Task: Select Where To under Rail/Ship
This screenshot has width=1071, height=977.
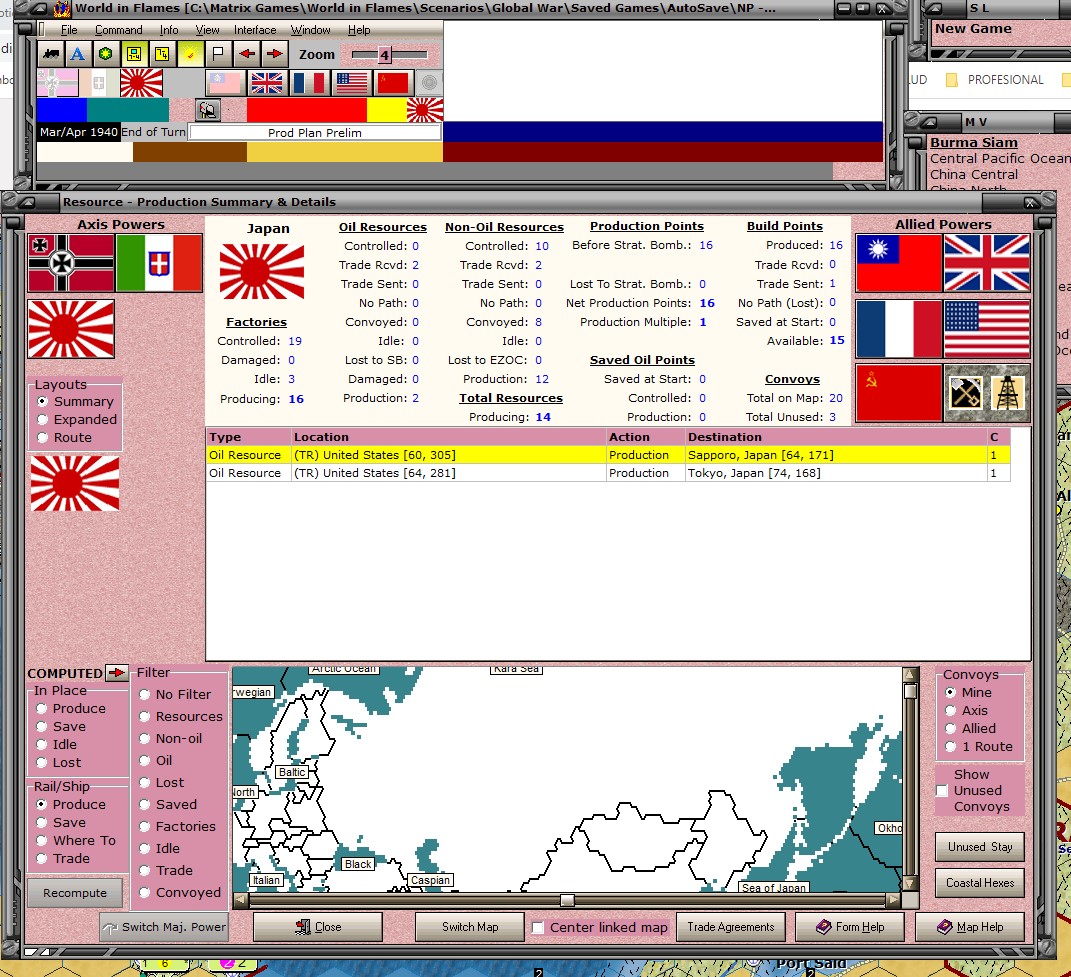Action: tap(42, 840)
